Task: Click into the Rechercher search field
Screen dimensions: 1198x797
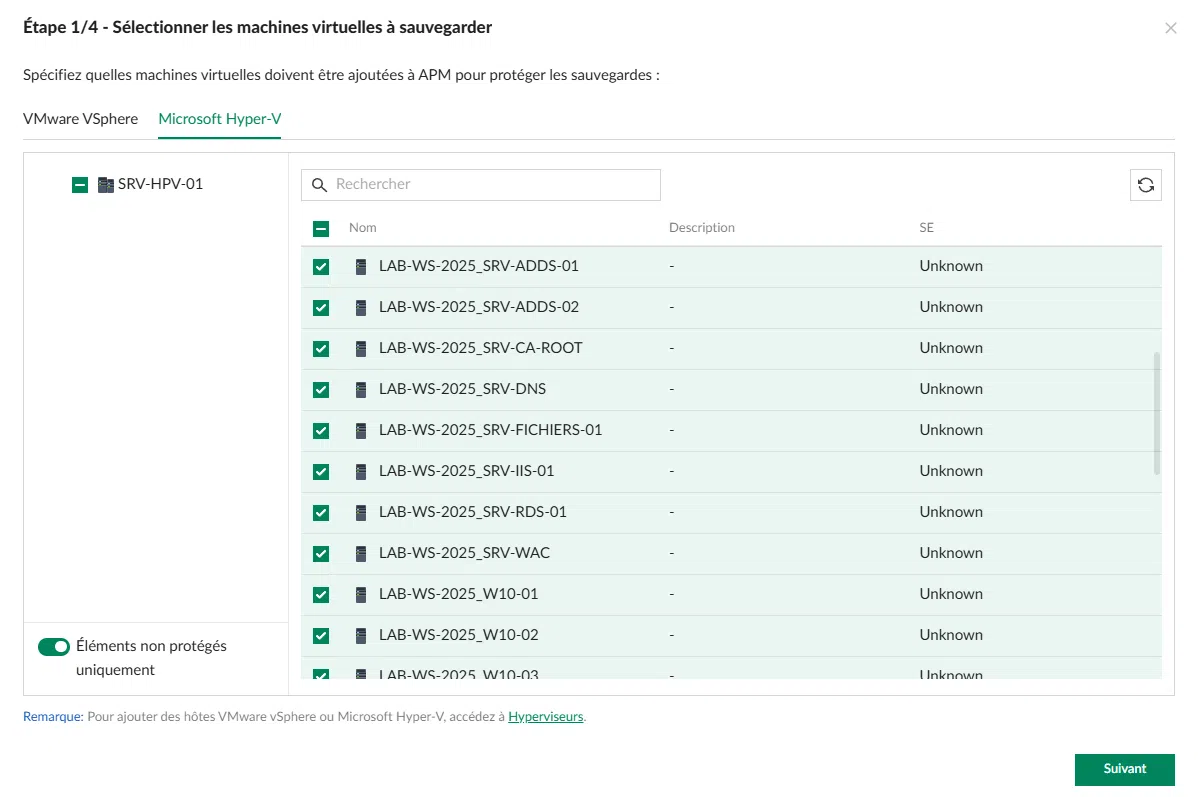Action: click(490, 185)
